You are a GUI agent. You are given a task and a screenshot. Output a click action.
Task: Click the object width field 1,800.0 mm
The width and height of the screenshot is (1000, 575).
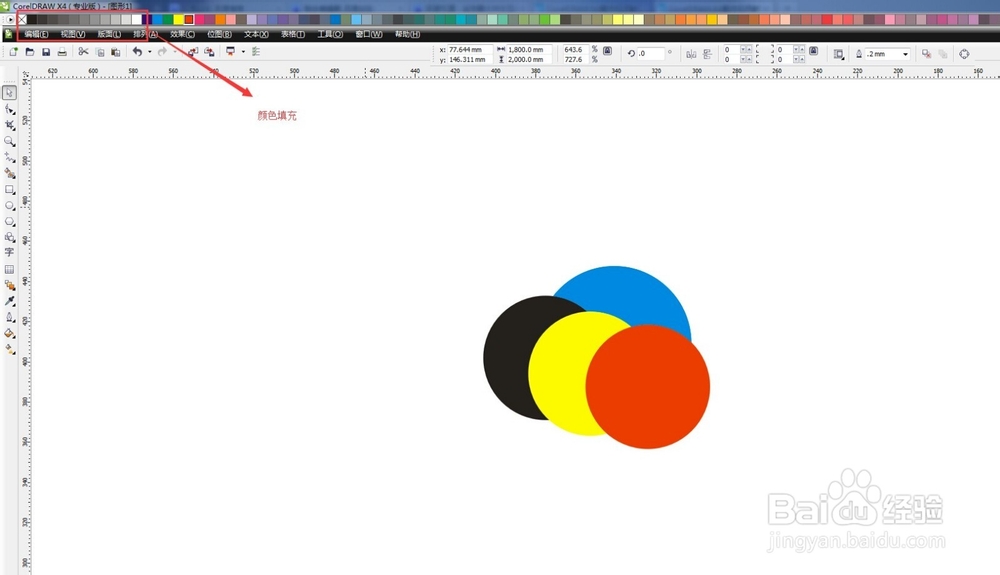point(529,50)
